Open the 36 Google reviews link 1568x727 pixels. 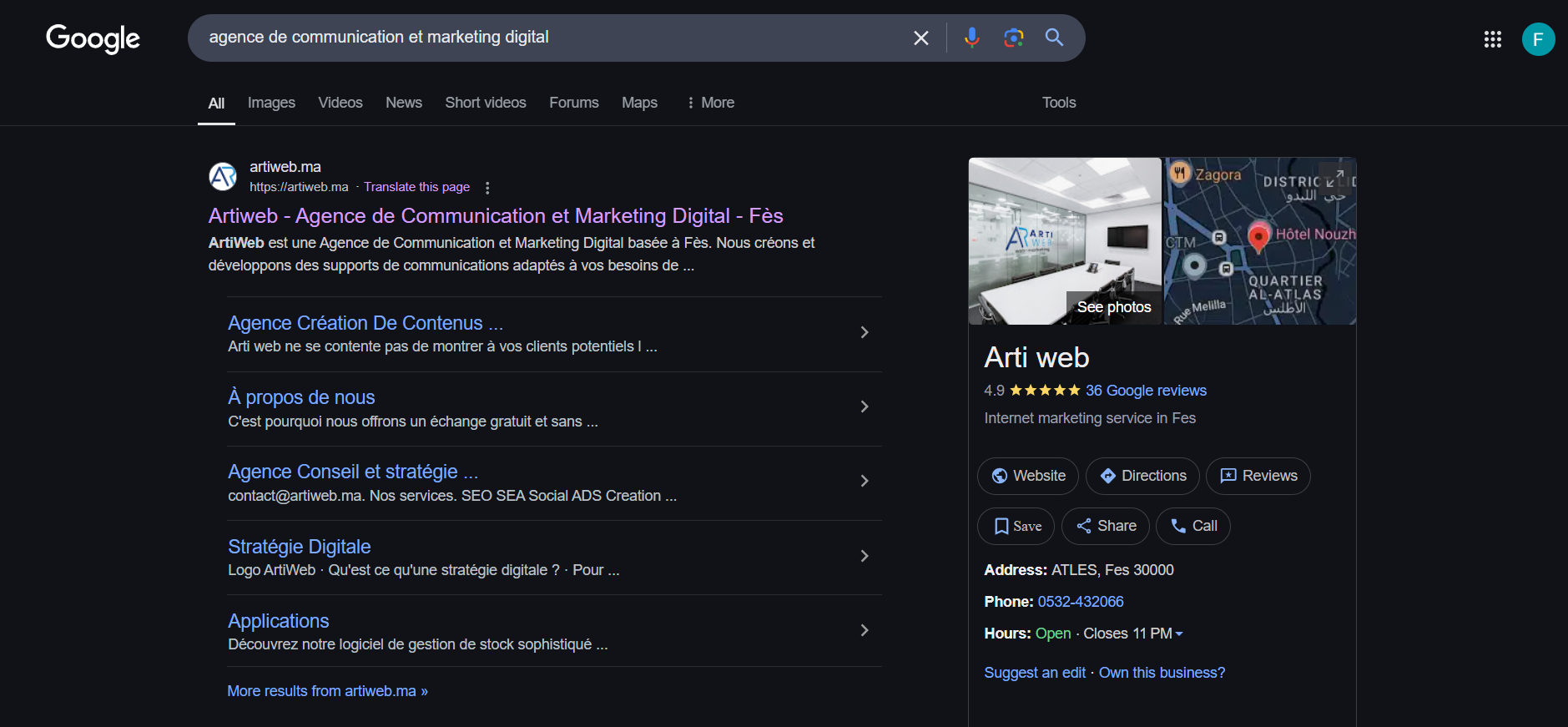(x=1146, y=391)
